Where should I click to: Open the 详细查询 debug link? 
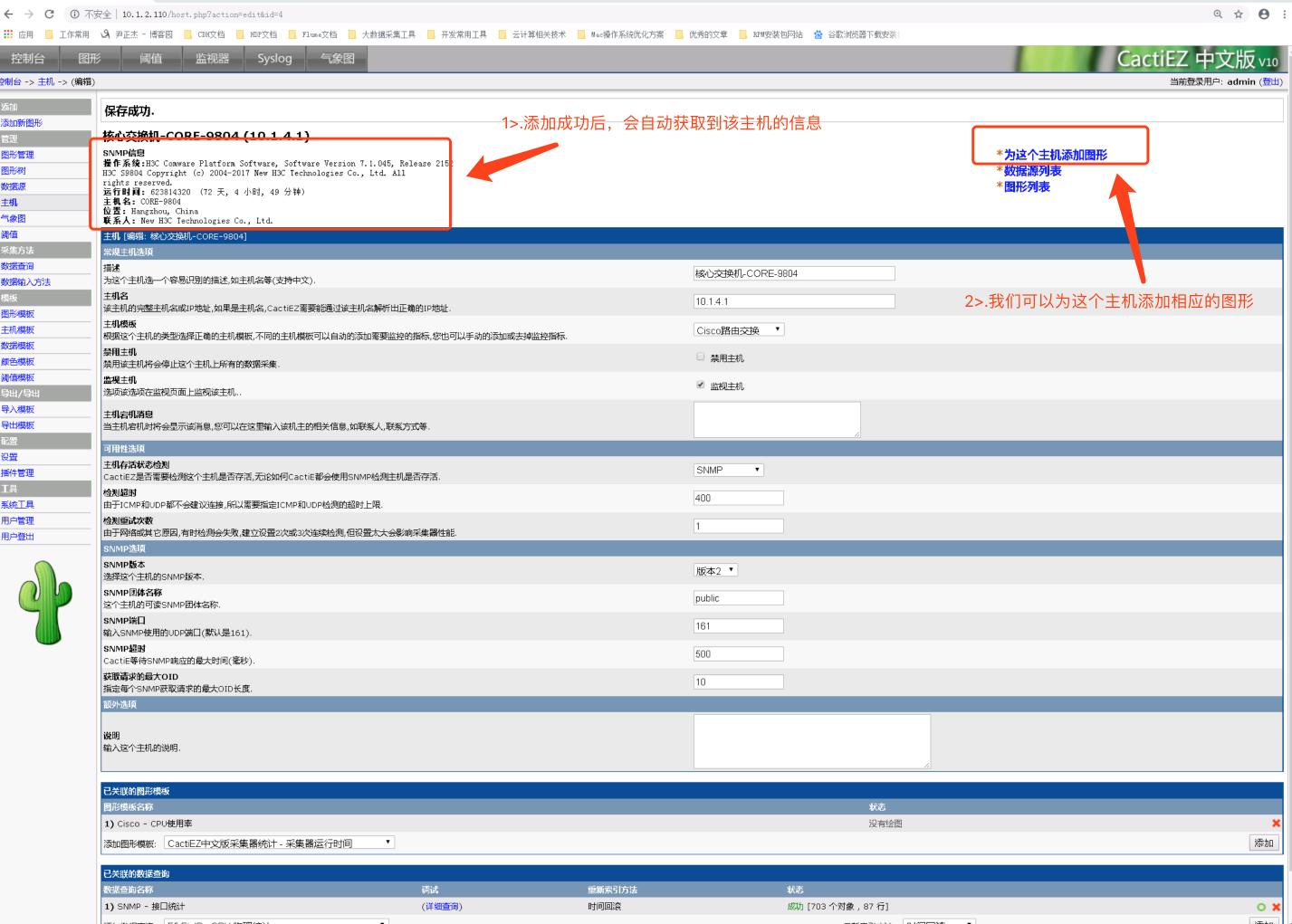tap(442, 907)
